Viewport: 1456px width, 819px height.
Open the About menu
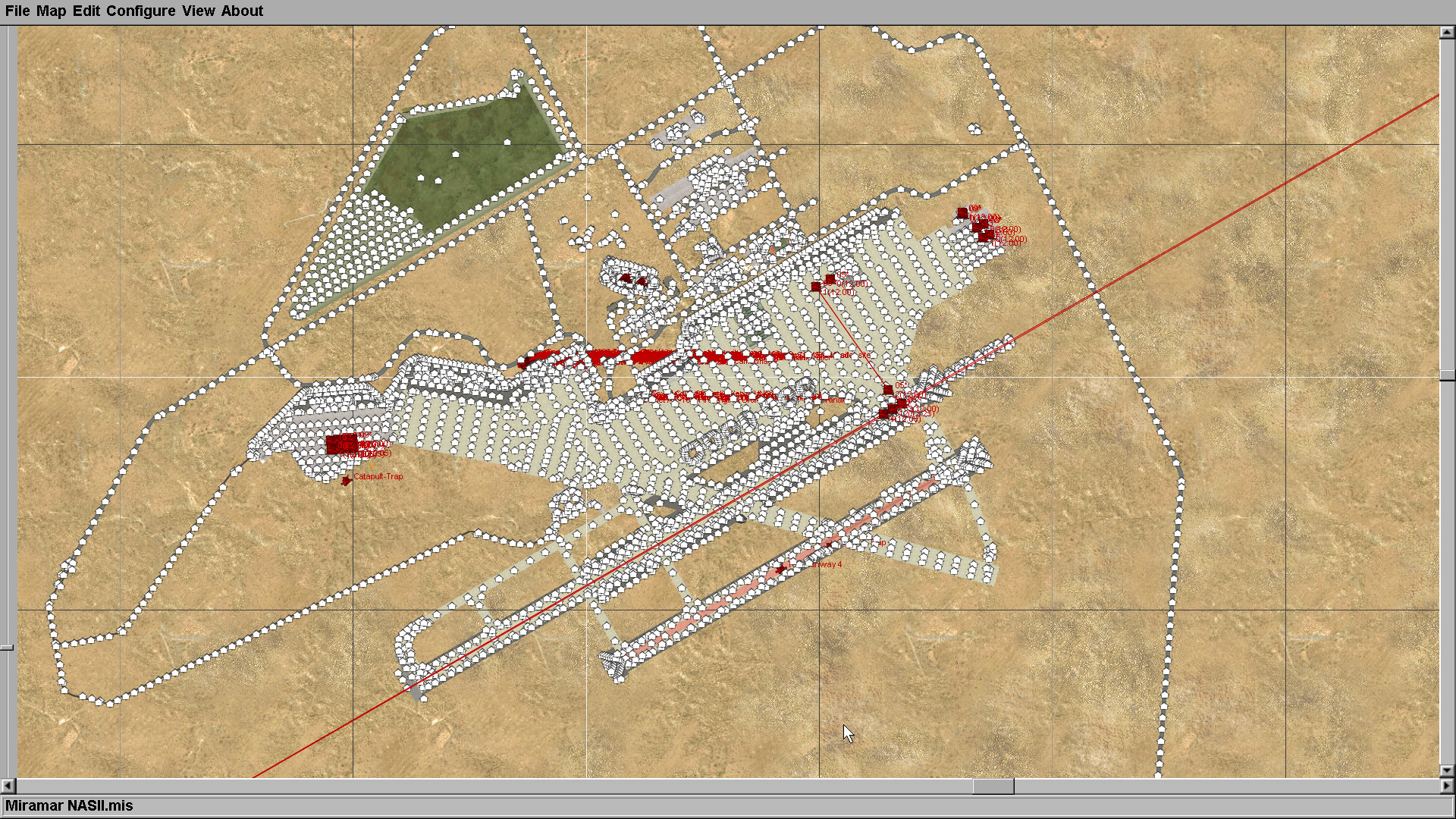coord(242,11)
